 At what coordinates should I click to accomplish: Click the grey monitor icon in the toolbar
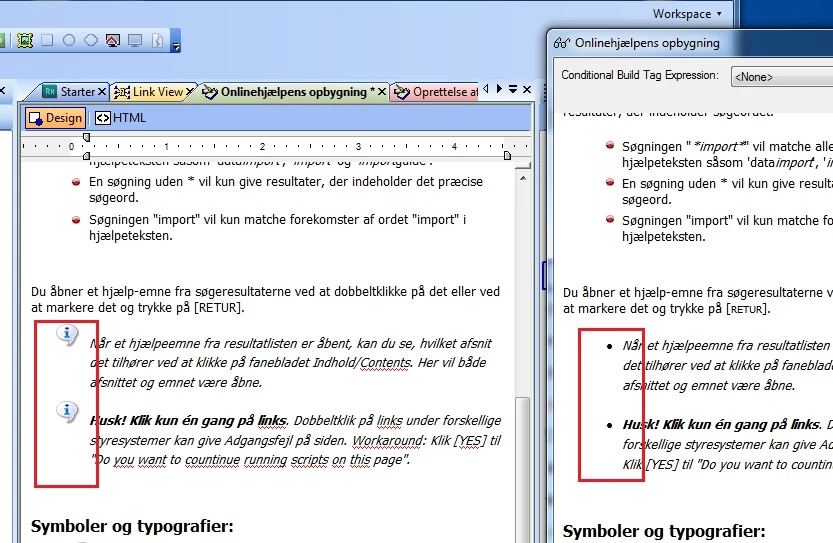coord(135,40)
